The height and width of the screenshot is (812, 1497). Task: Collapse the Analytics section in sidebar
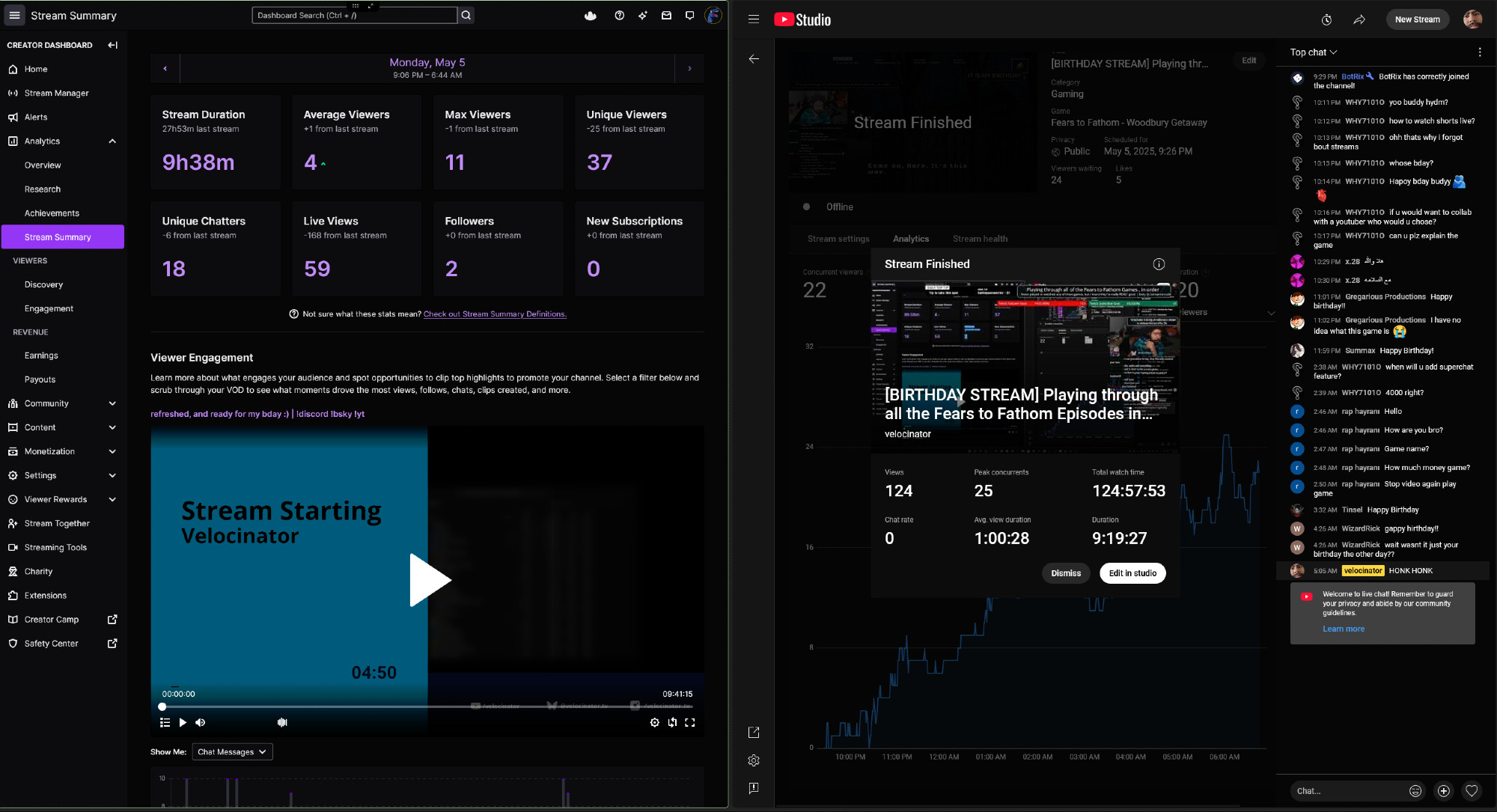(x=112, y=141)
